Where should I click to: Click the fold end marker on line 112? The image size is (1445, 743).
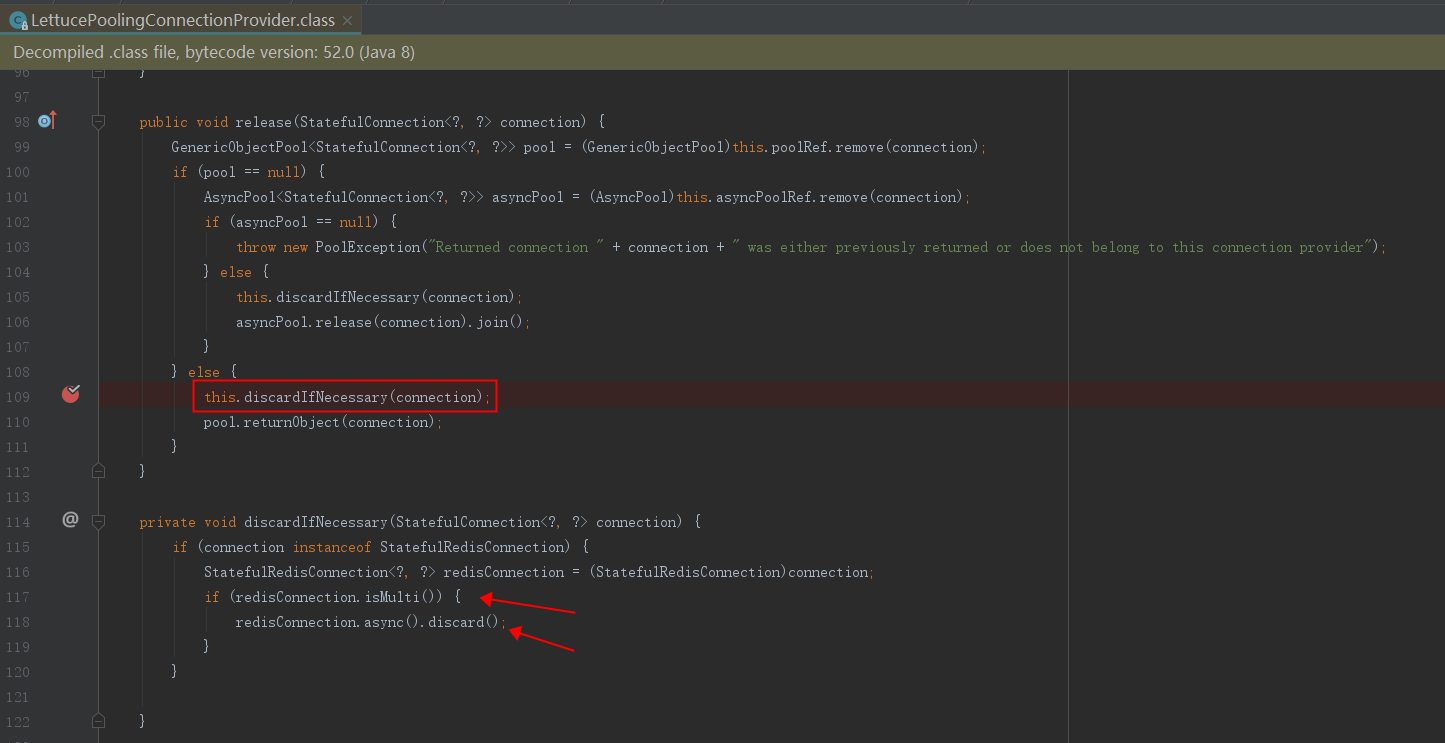tap(98, 470)
